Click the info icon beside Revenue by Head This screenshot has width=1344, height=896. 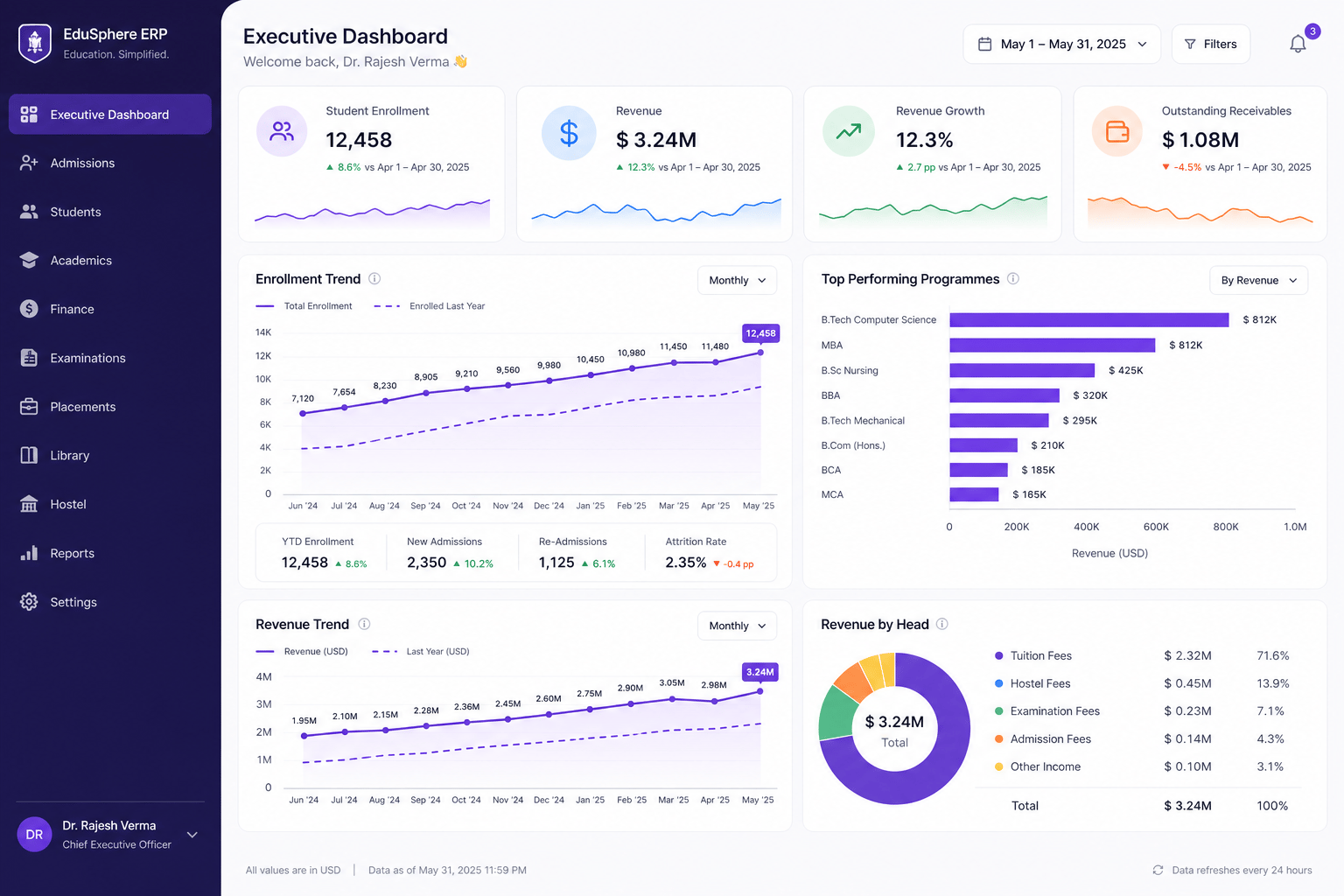click(x=942, y=624)
